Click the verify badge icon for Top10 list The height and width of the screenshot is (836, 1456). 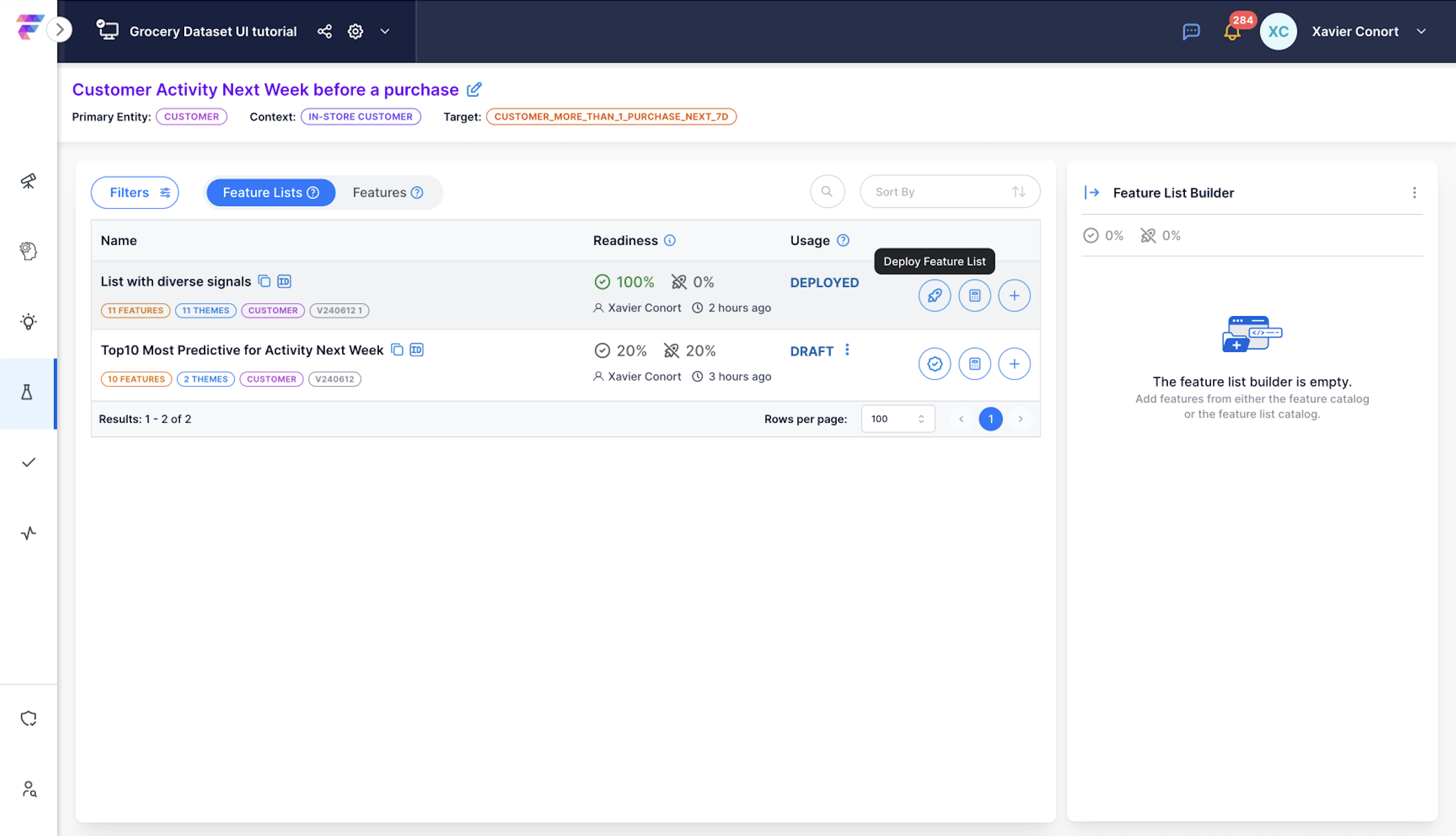[935, 364]
